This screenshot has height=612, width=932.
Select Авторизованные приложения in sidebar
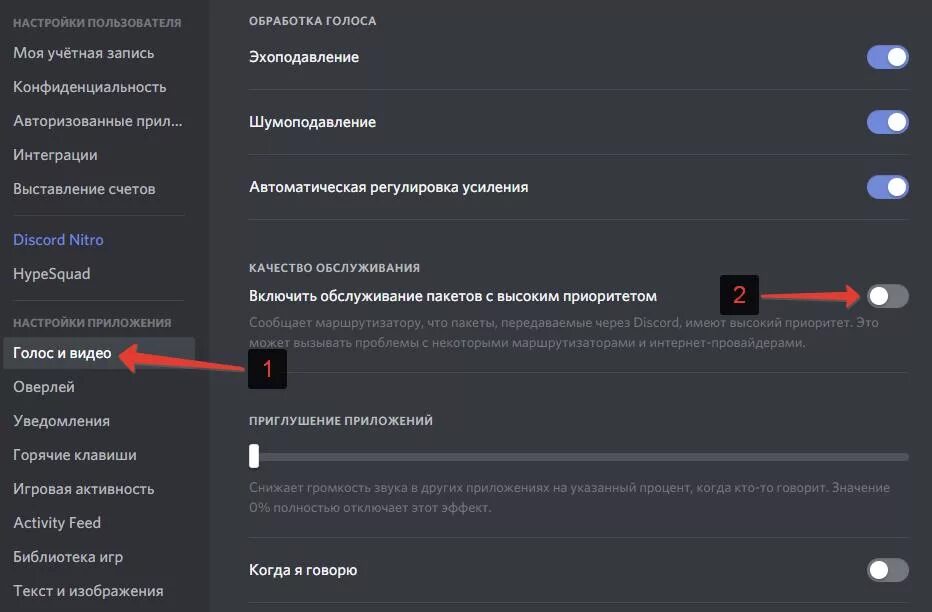98,121
